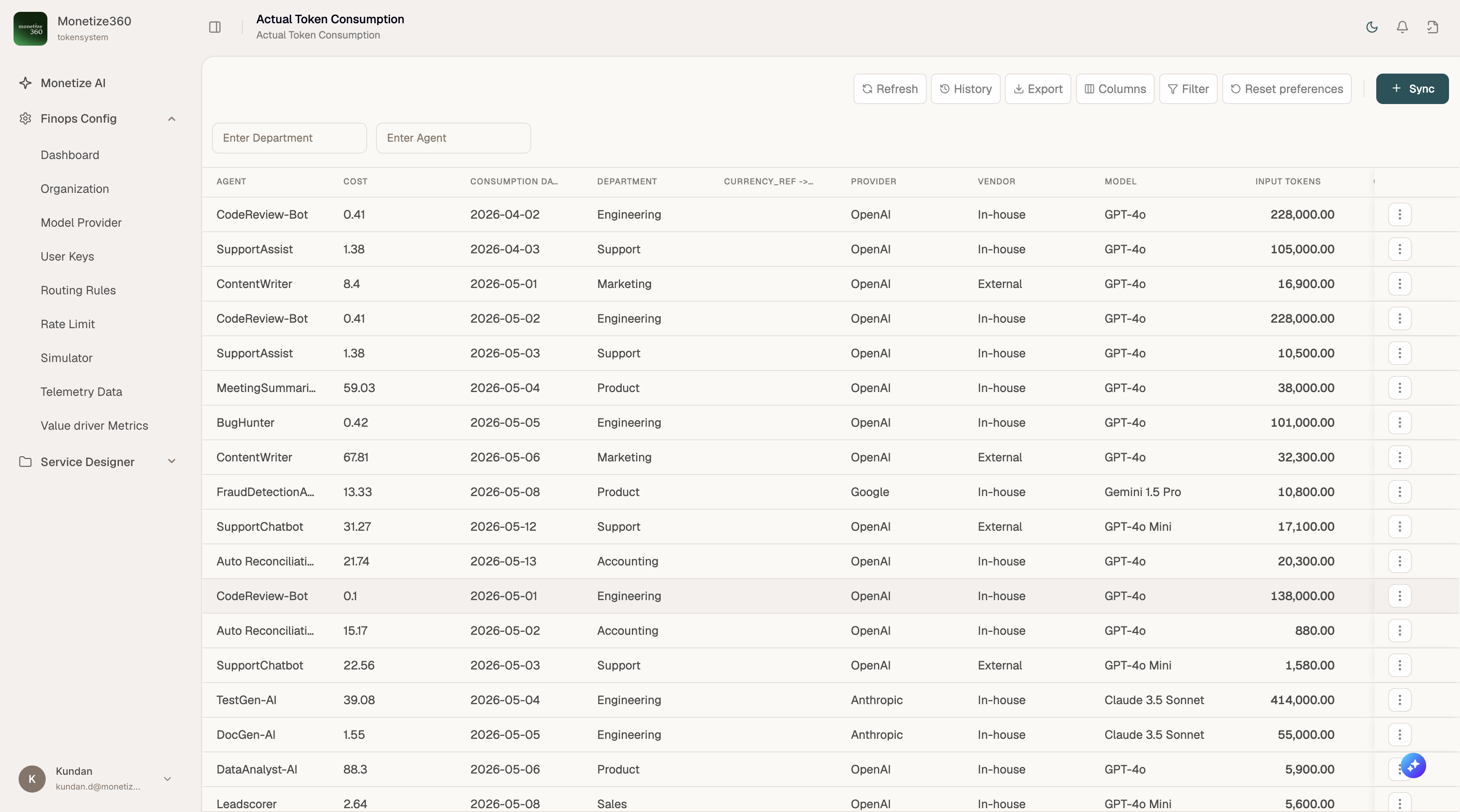Click the 'Google' provider cell
The image size is (1460, 812).
tap(870, 492)
